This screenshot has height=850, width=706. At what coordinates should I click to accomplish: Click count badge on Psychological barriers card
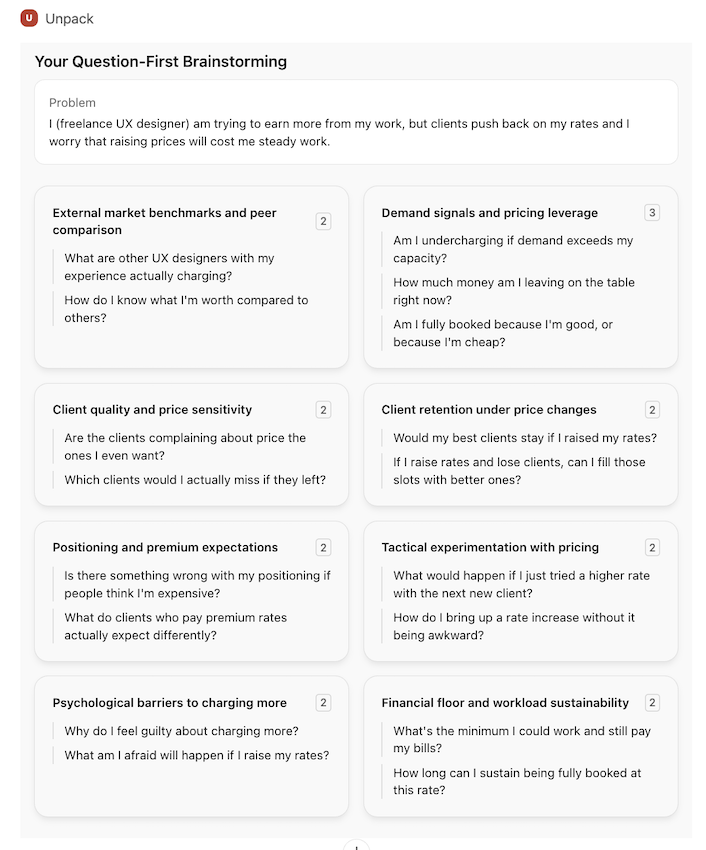(x=323, y=703)
